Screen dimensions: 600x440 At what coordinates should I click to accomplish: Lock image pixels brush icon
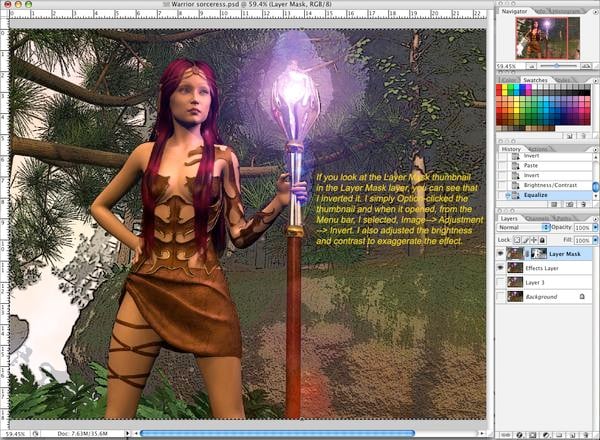pyautogui.click(x=526, y=240)
